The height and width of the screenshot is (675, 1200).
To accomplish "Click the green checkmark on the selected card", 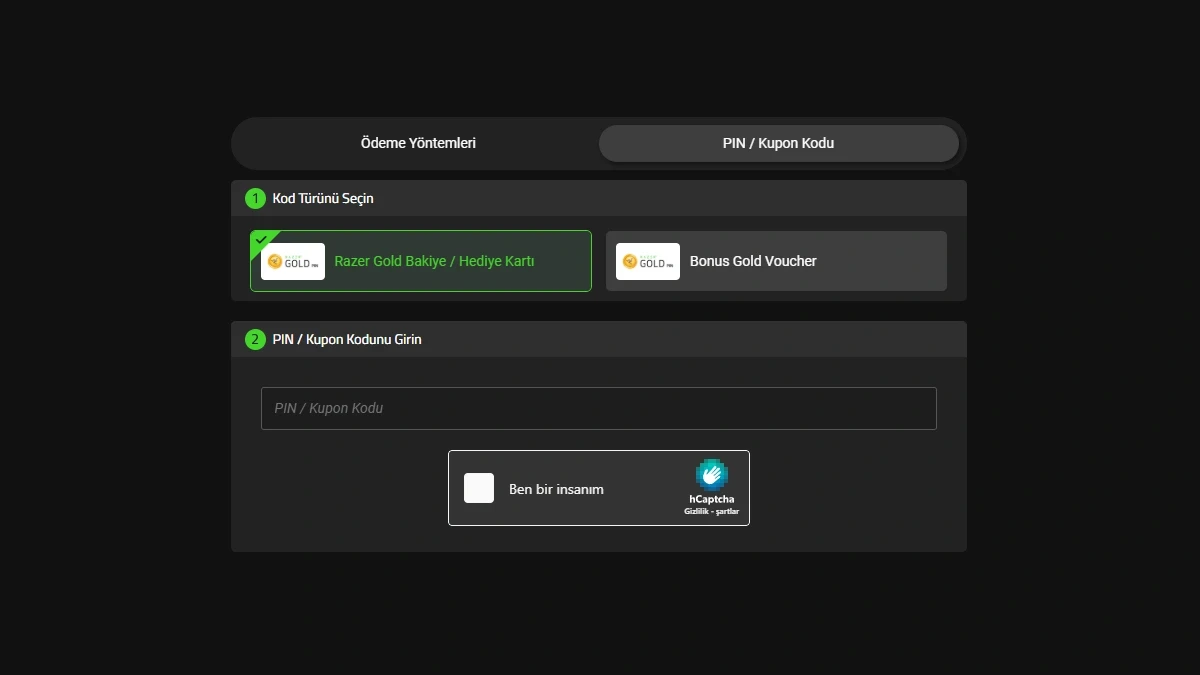I will (261, 238).
